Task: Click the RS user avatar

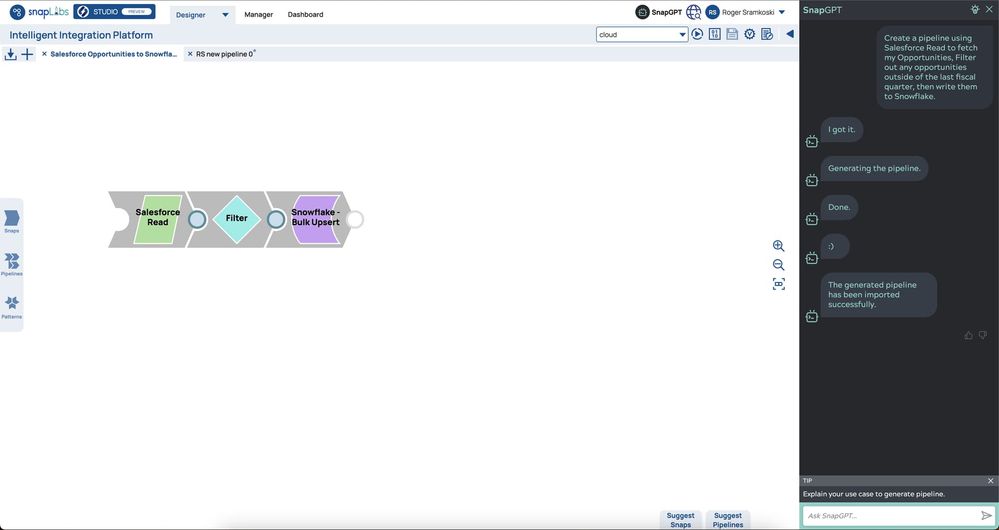Action: (x=712, y=12)
